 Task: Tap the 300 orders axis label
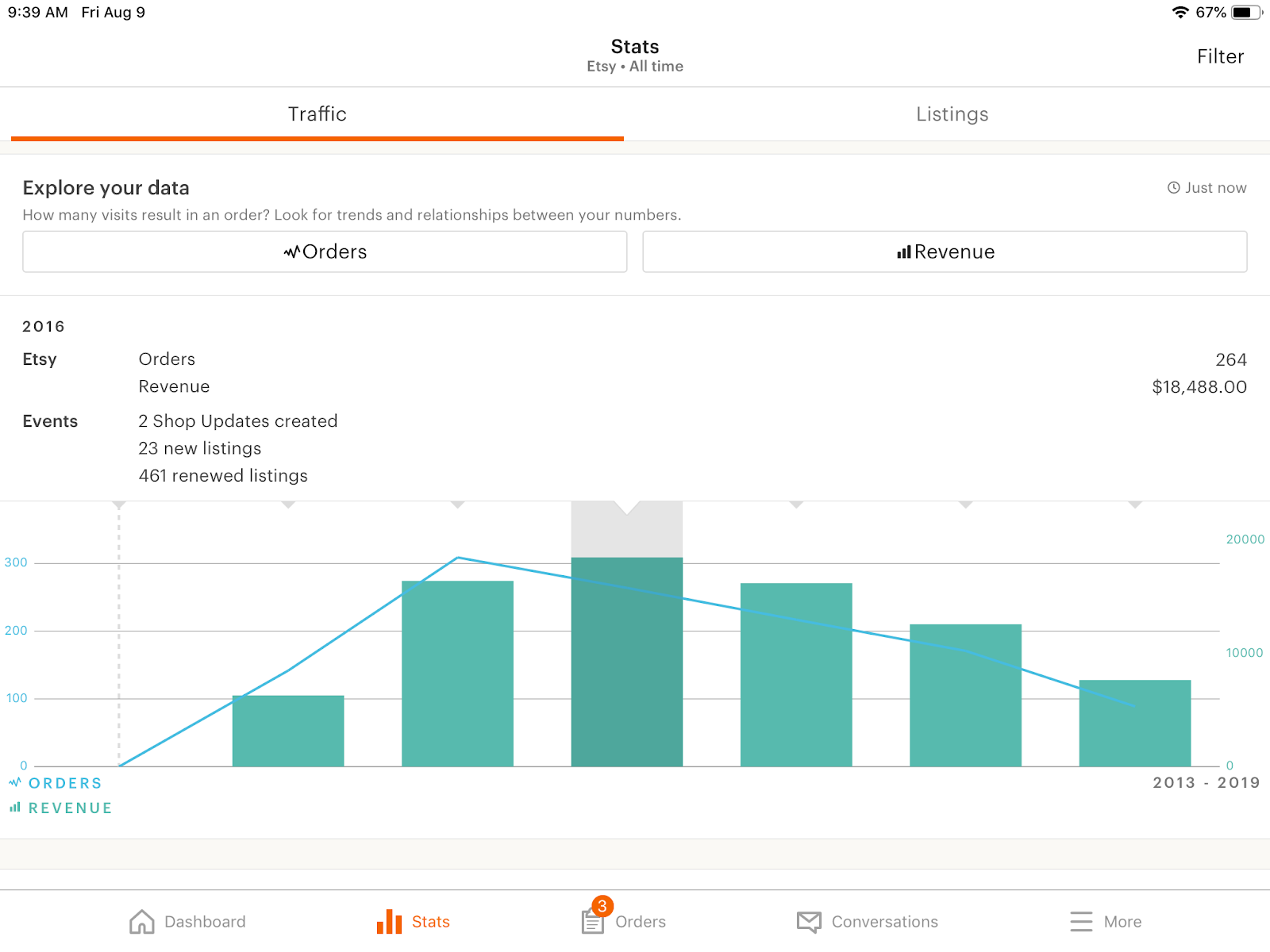click(16, 562)
